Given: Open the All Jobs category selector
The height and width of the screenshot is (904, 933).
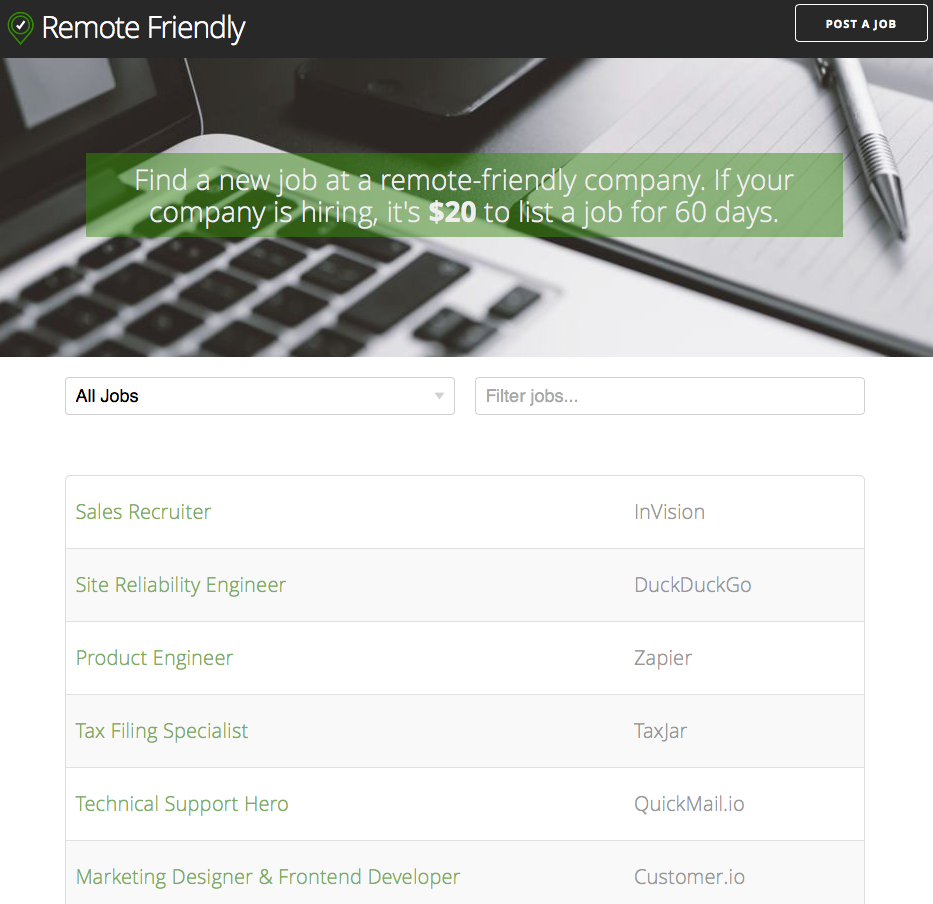Looking at the screenshot, I should 259,396.
